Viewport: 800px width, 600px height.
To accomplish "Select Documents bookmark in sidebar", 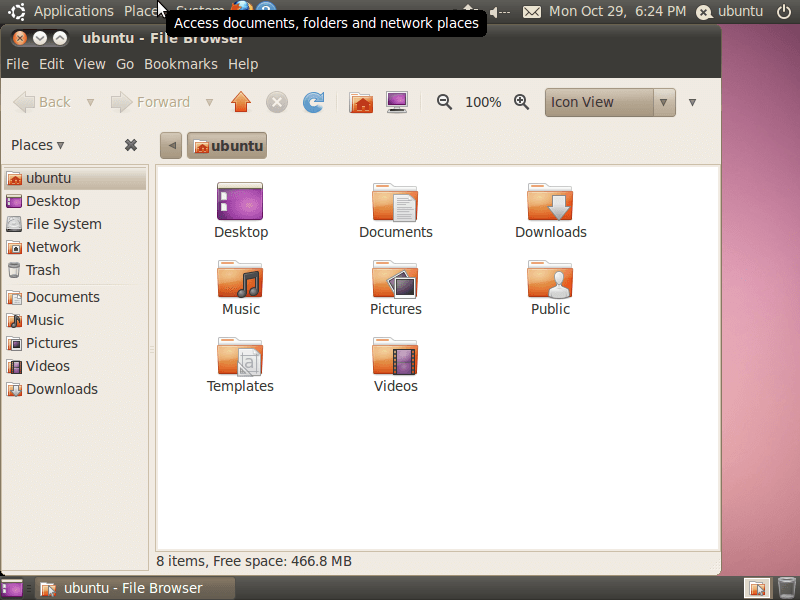I will pos(75,297).
